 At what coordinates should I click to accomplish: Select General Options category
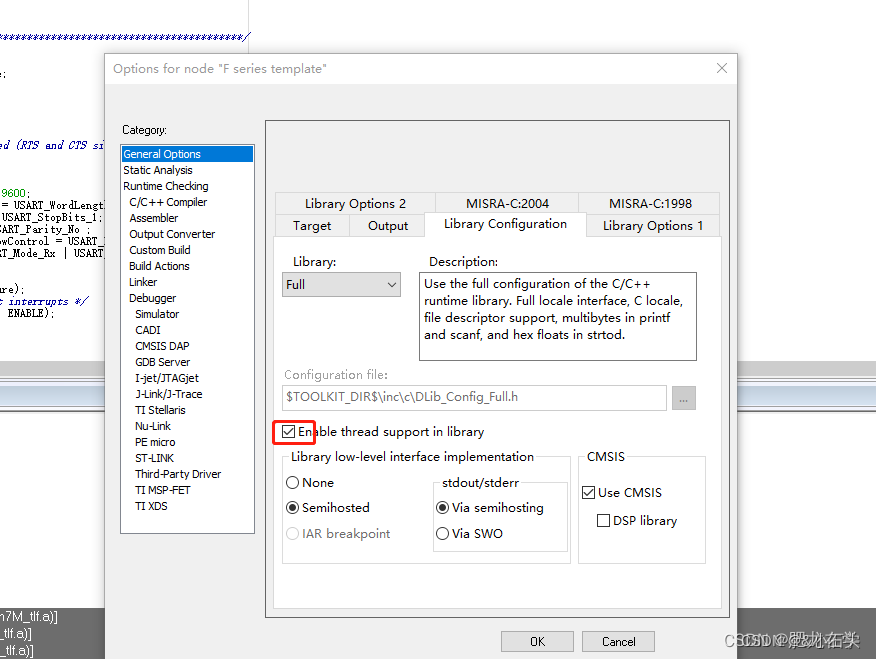click(187, 154)
